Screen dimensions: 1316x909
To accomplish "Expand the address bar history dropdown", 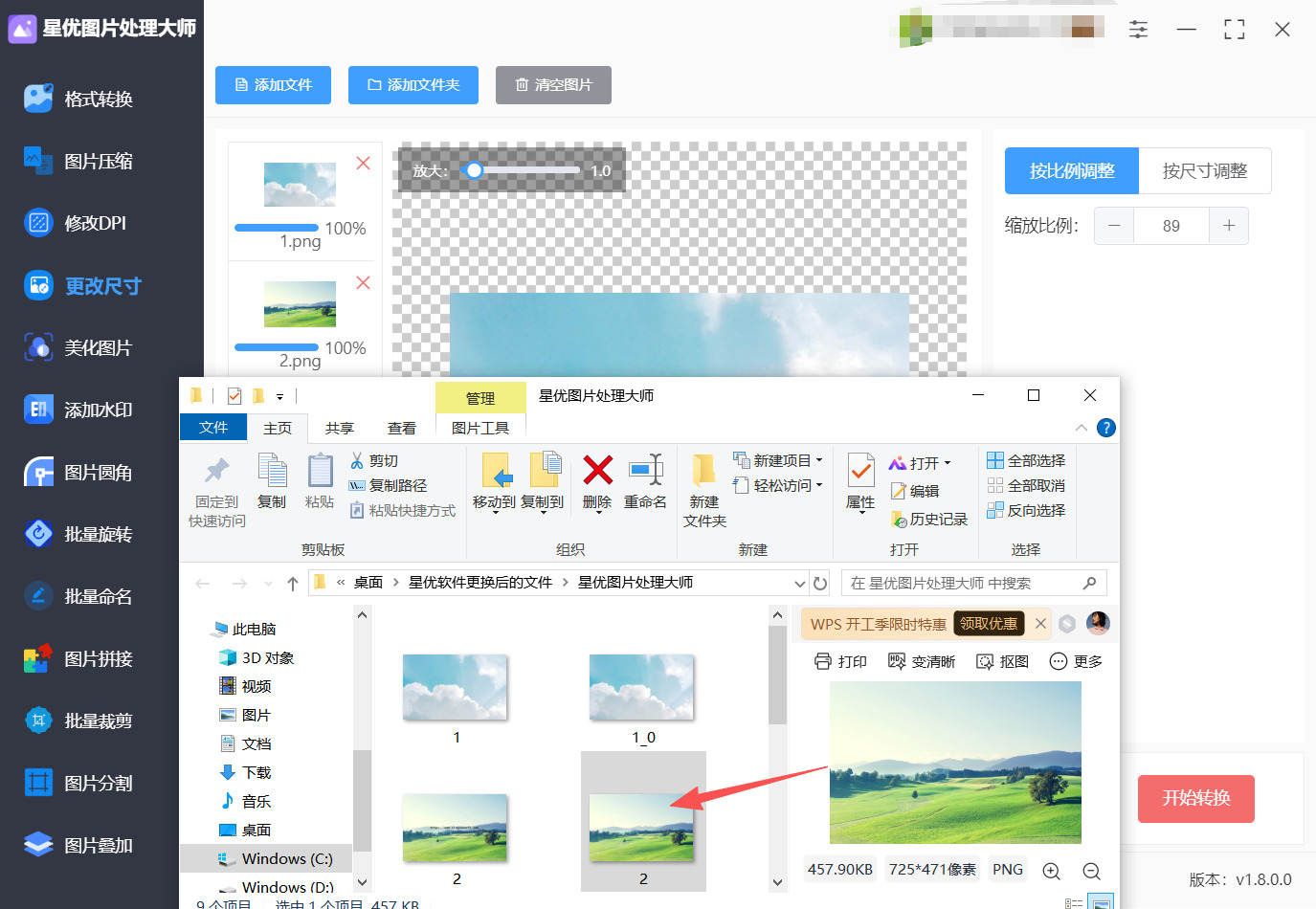I will click(x=800, y=583).
